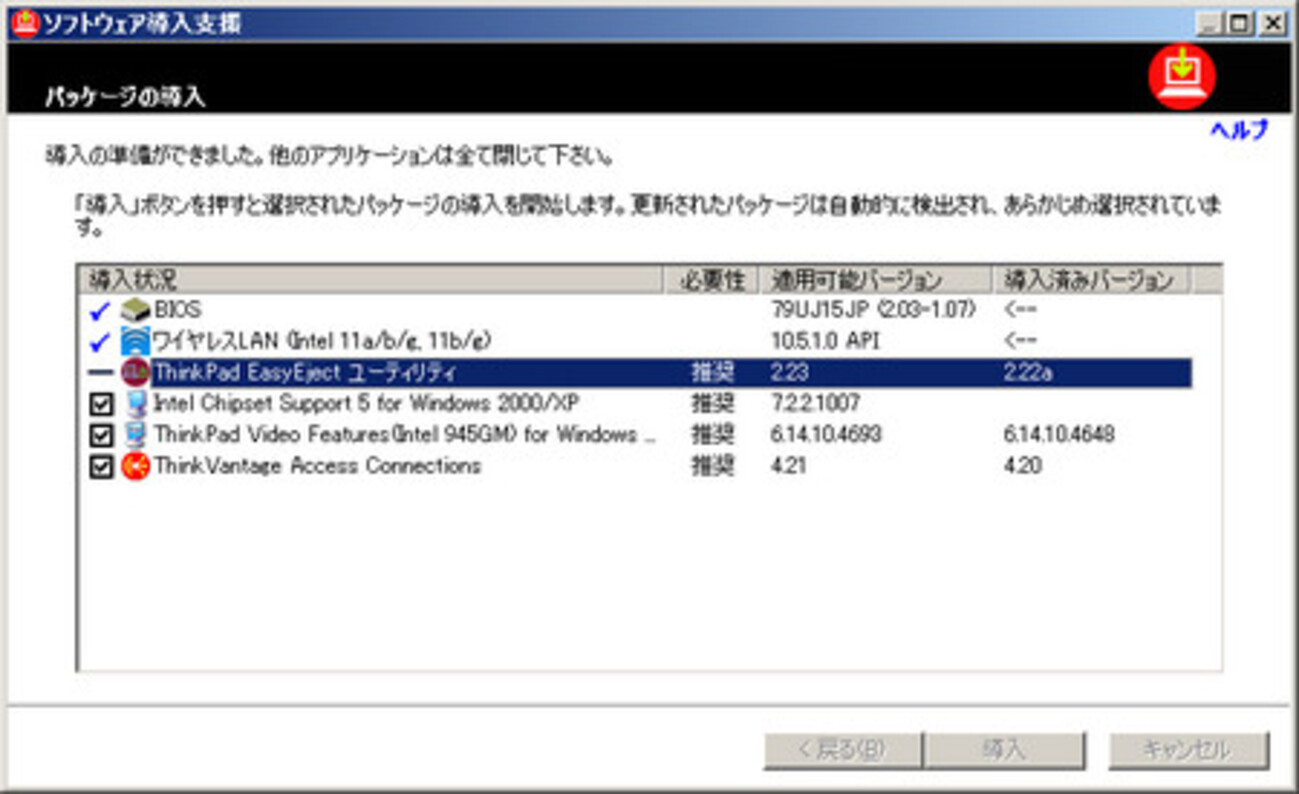Sort by the 導入済みバージョン column header
This screenshot has width=1299, height=794.
coord(1091,279)
